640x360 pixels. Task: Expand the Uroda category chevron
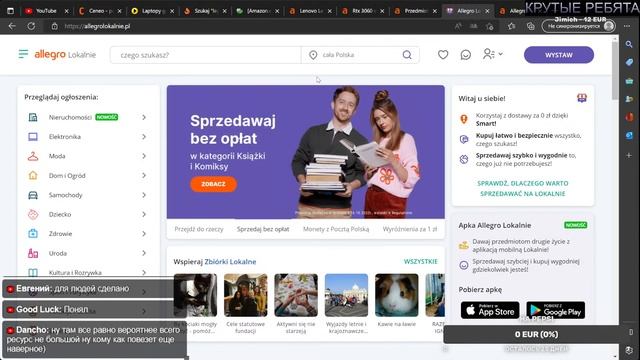point(144,253)
